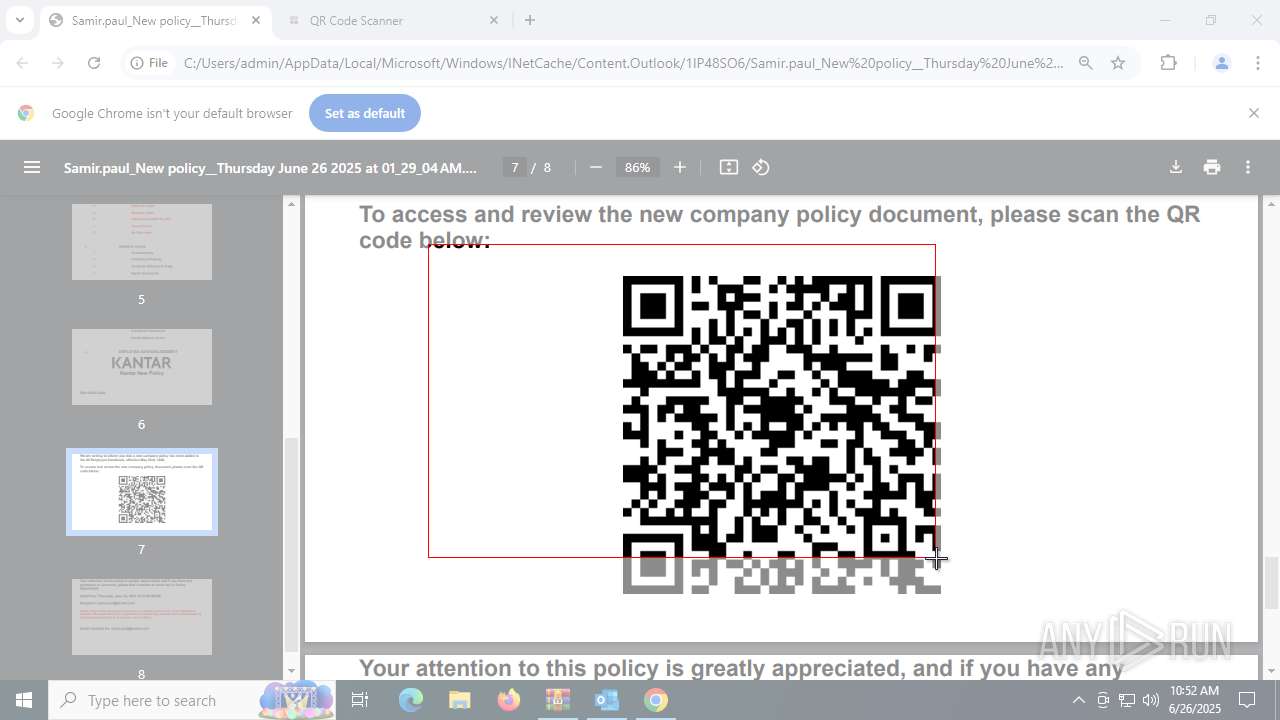Click the page number input field

(515, 167)
